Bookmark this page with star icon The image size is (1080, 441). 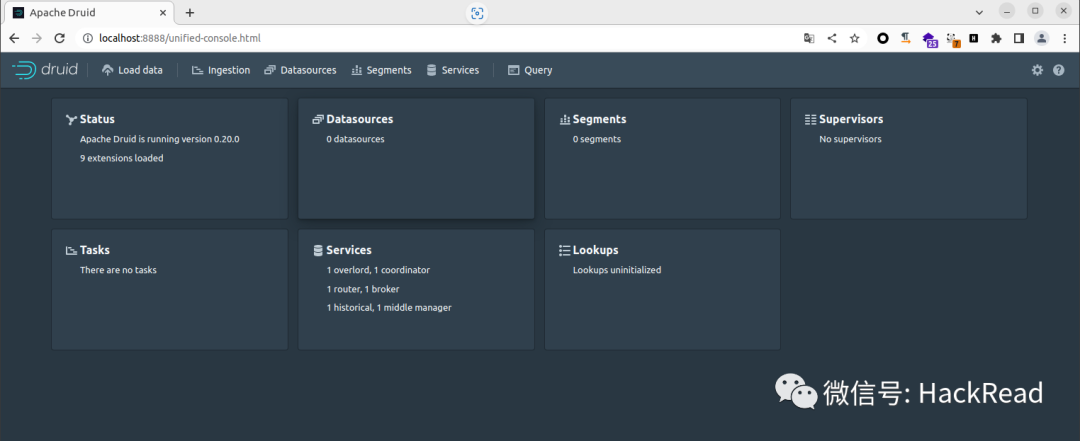point(855,39)
